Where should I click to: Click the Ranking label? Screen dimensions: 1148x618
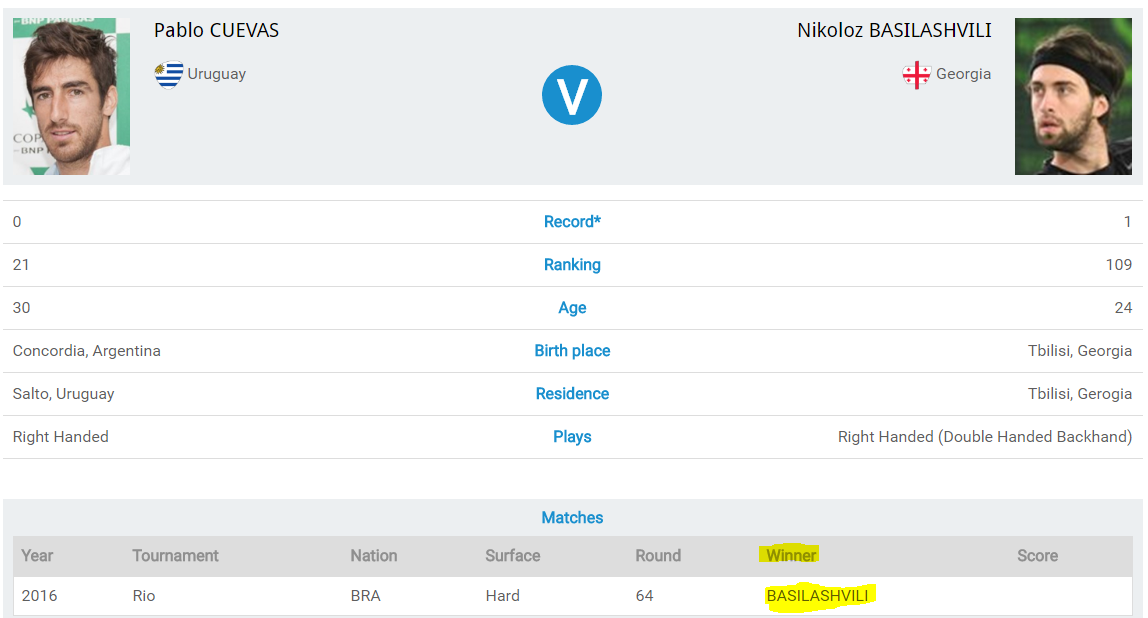[x=572, y=265]
